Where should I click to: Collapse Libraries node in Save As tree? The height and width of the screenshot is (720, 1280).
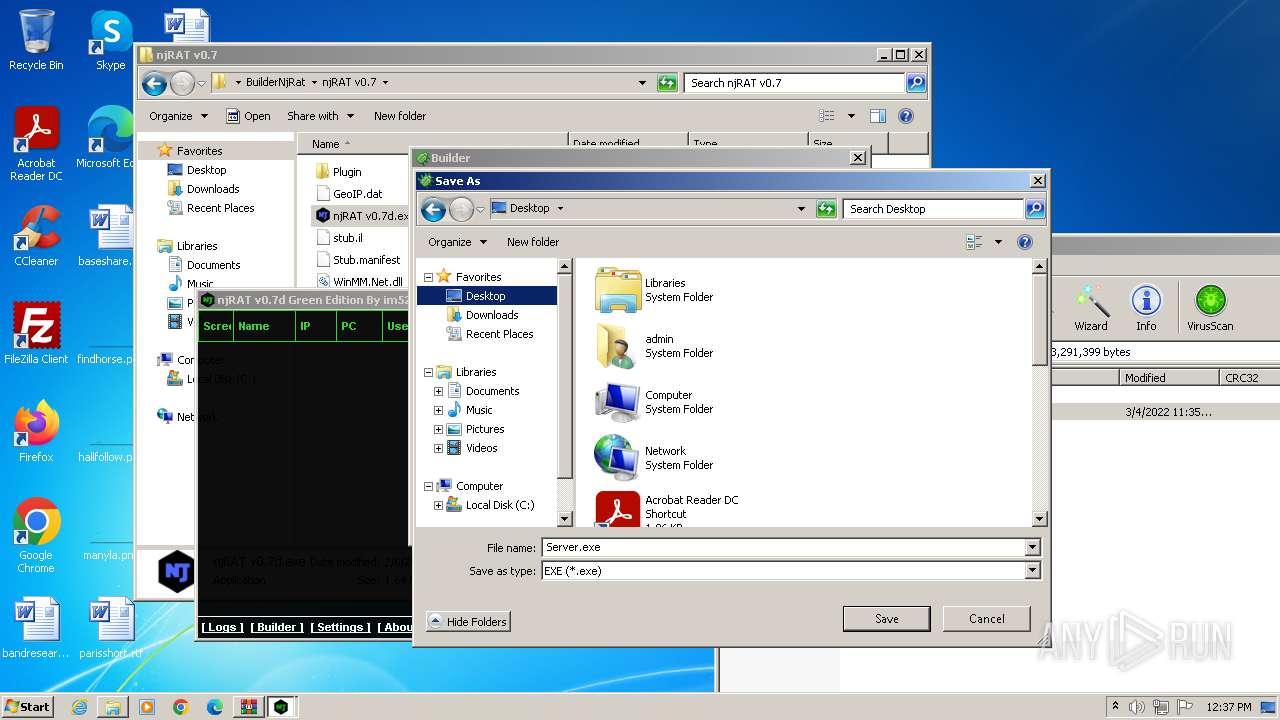[x=428, y=372]
